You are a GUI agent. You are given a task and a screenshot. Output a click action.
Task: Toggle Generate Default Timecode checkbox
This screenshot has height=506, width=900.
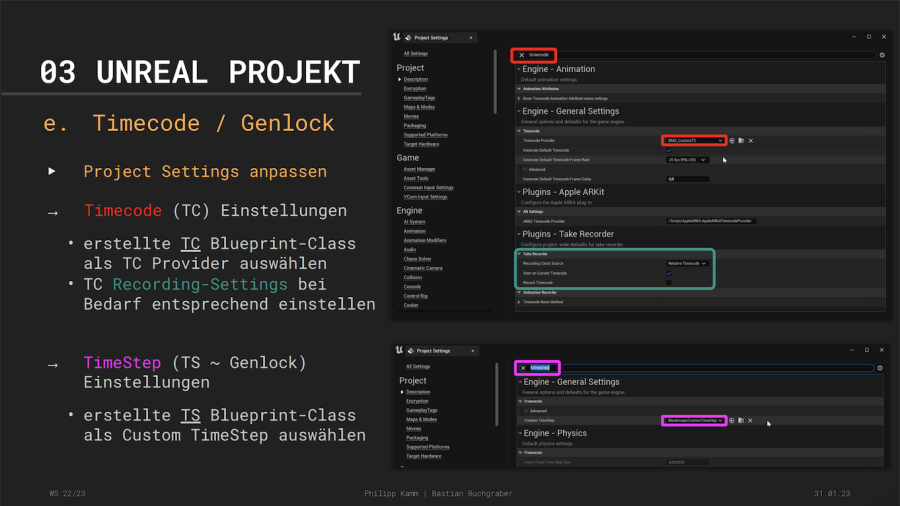[668, 150]
